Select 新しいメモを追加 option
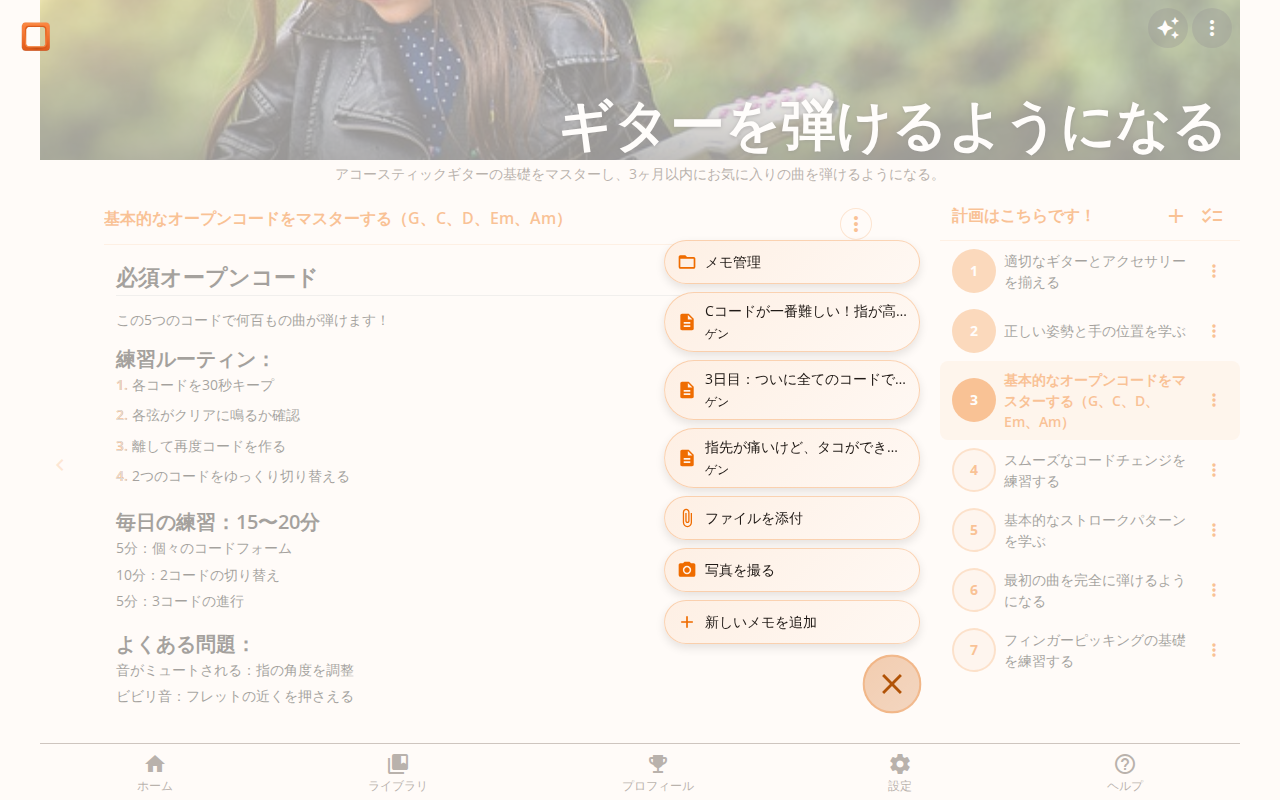The width and height of the screenshot is (1280, 800). pos(792,622)
